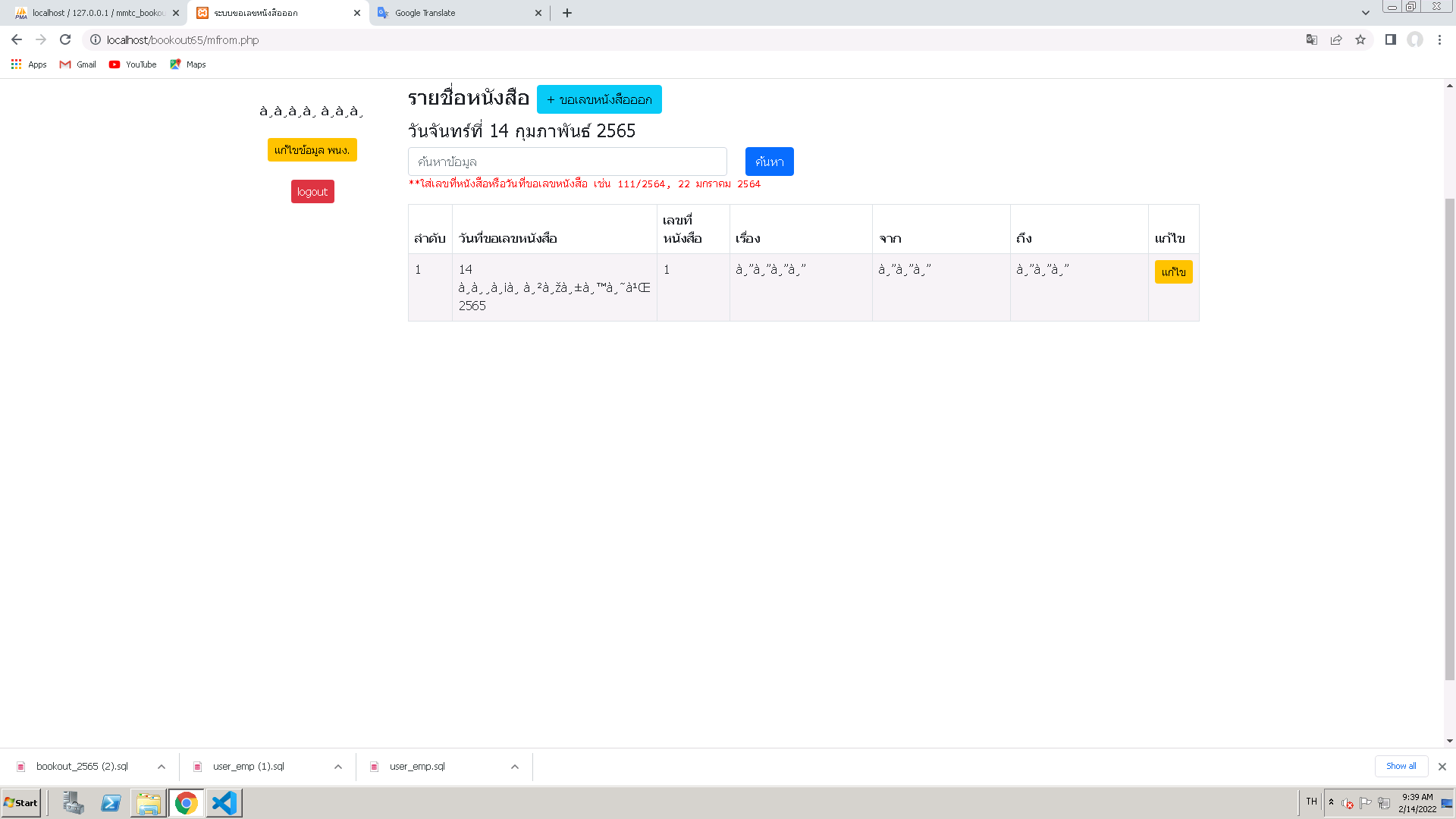Image resolution: width=1456 pixels, height=819 pixels.
Task: Click the logout button
Action: (312, 191)
